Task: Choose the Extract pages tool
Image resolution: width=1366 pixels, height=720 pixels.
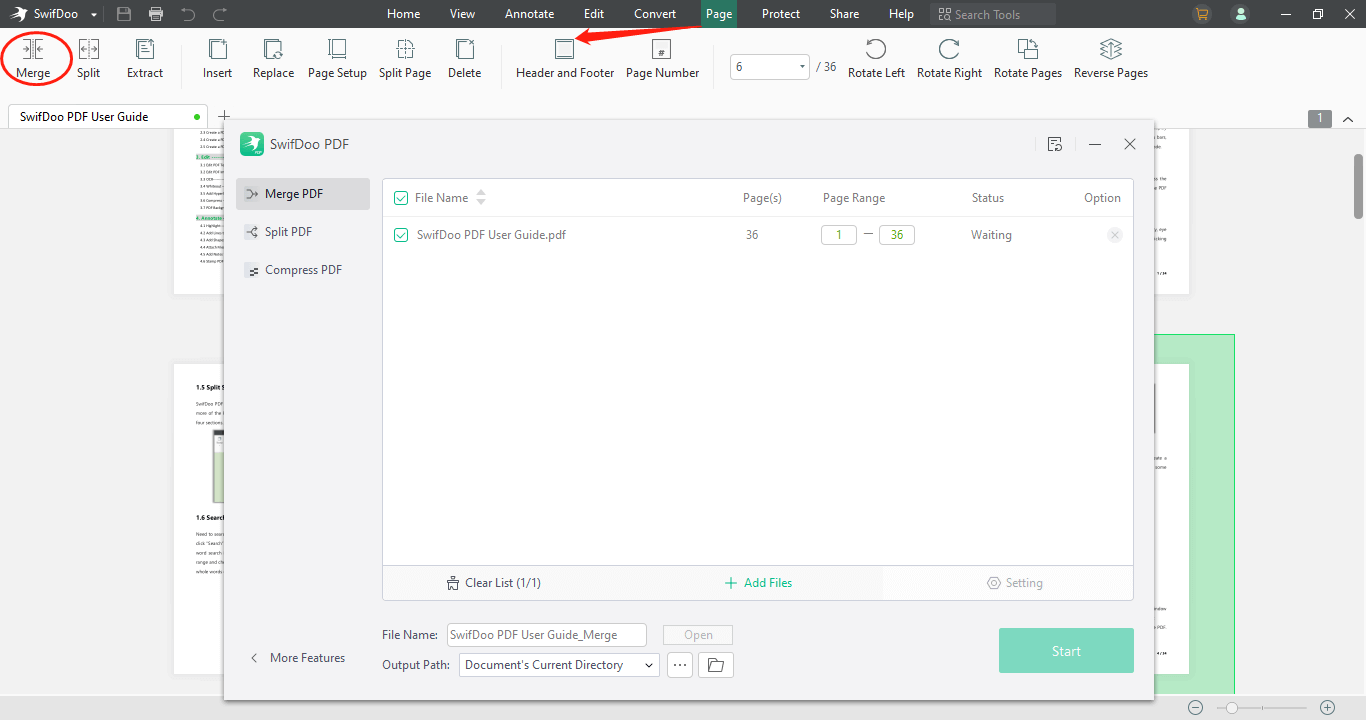Action: coord(145,59)
